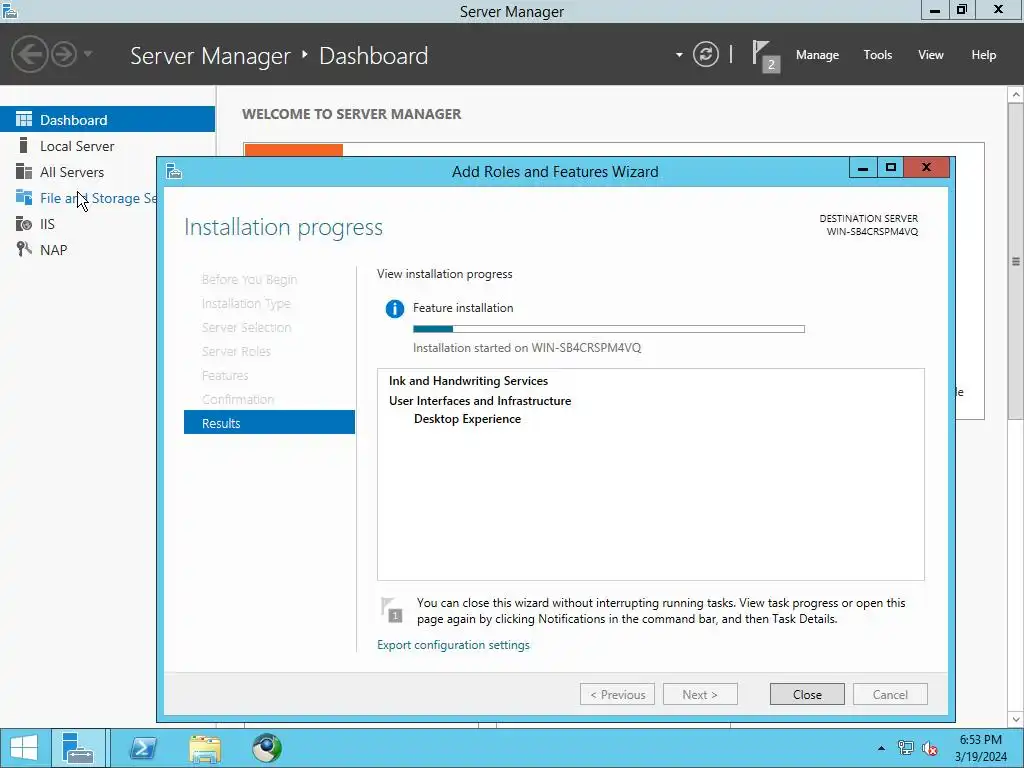Click the Previous button in the wizard
This screenshot has width=1024, height=768.
click(617, 694)
